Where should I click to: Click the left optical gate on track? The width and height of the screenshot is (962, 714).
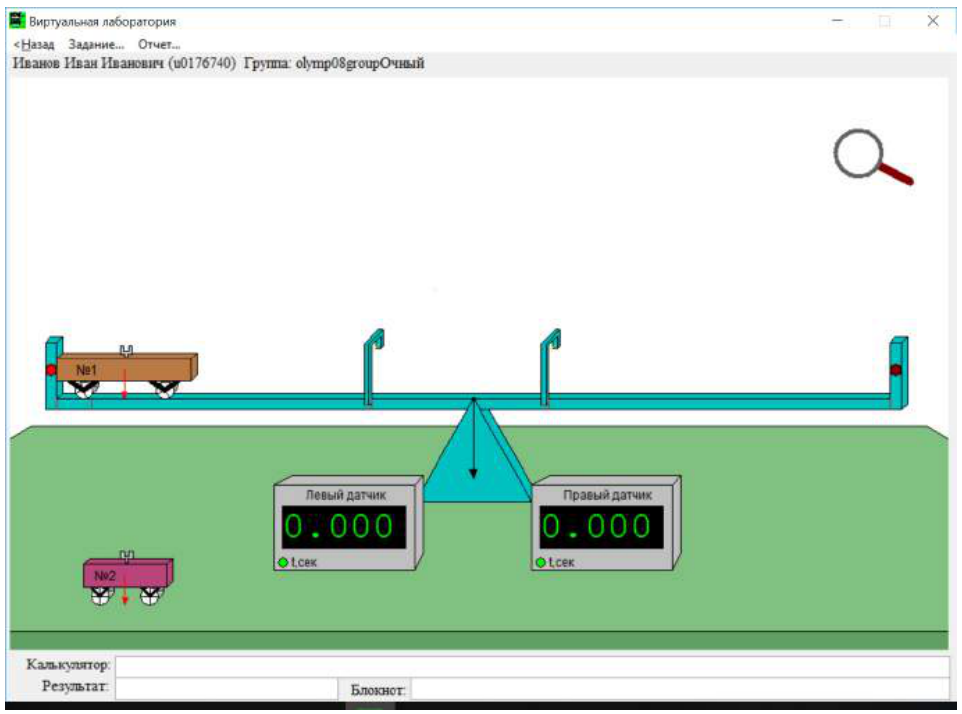tap(373, 367)
